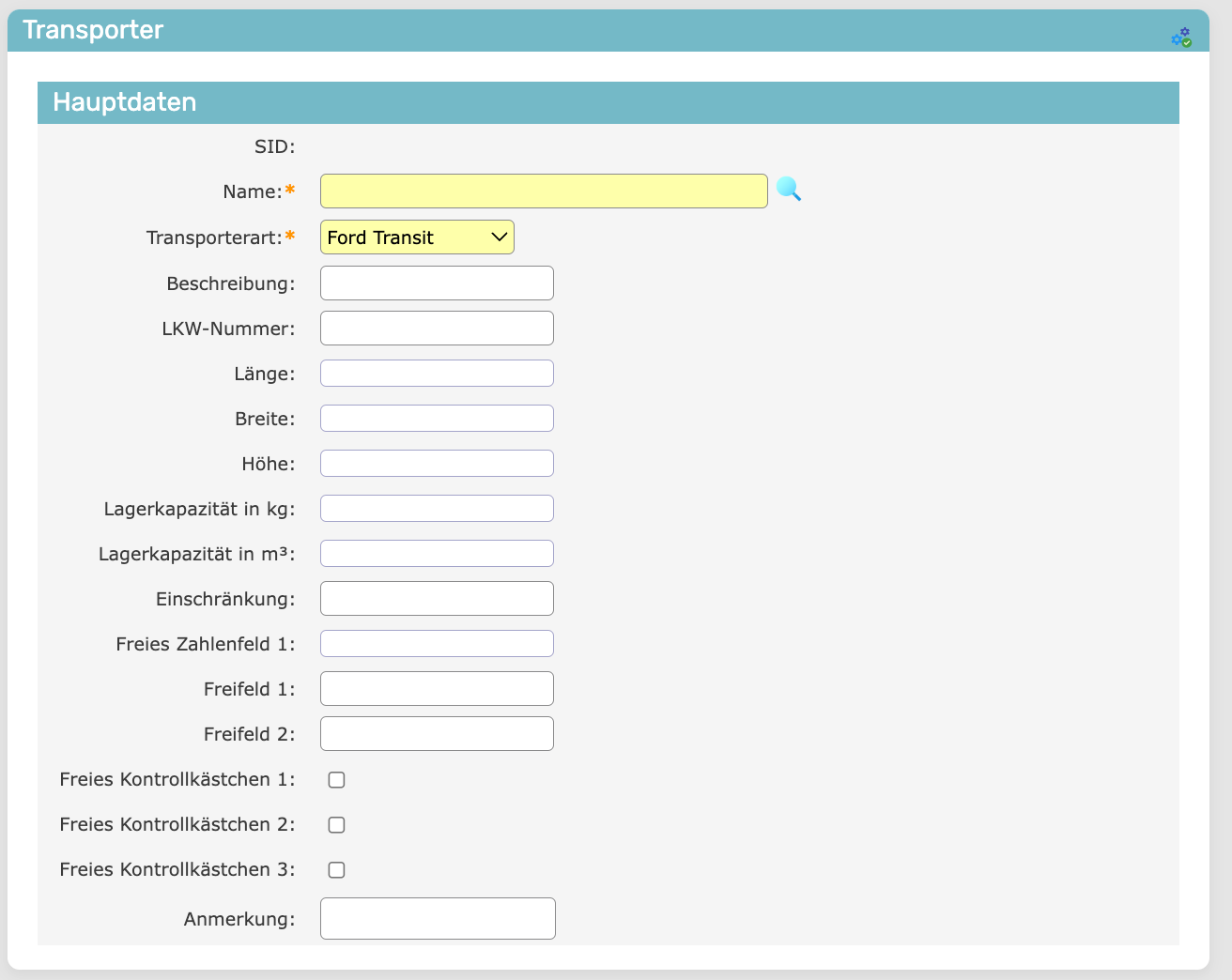1232x980 pixels.
Task: Place cursor in the Breite field
Action: point(437,419)
